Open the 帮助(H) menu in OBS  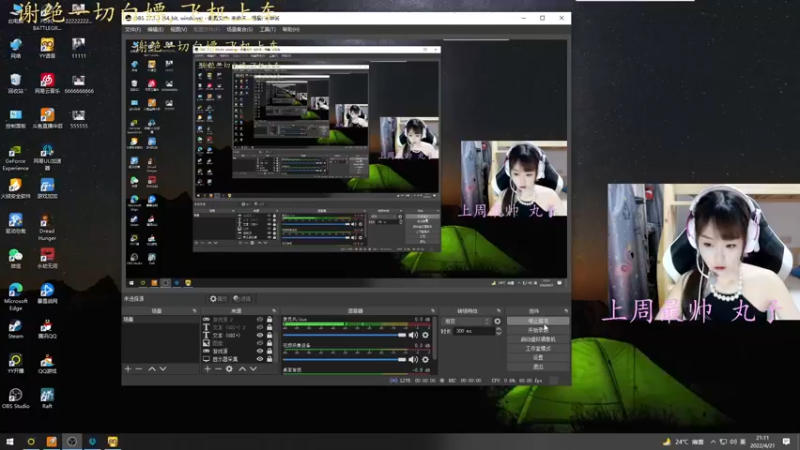(x=290, y=30)
